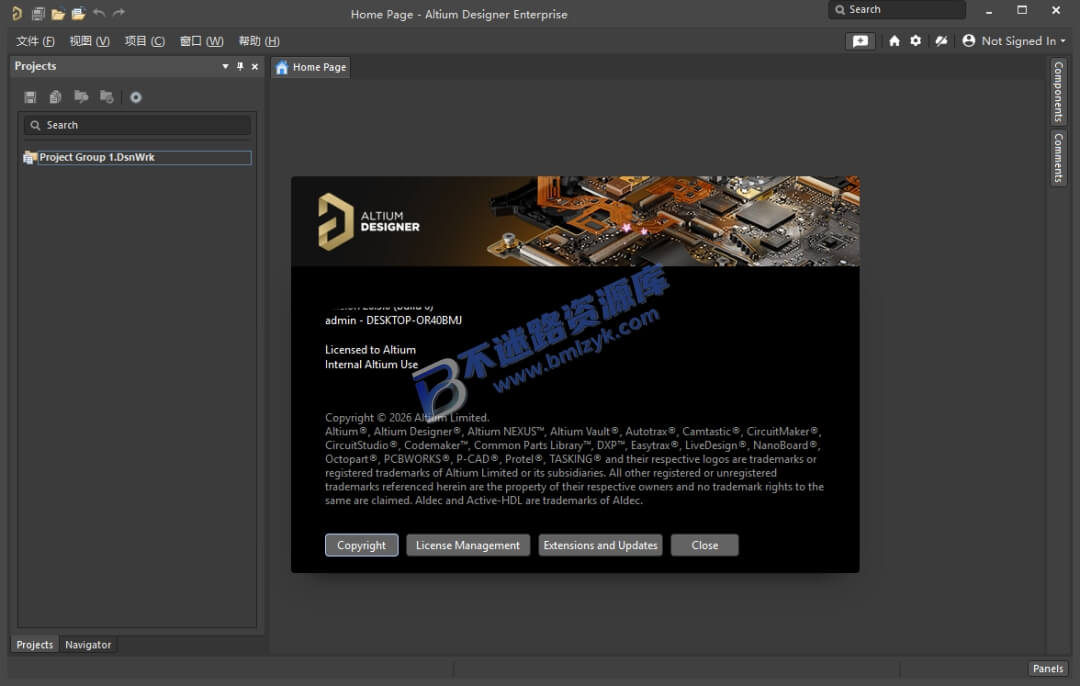Open the 视图 (V) menu
1080x686 pixels.
[89, 41]
